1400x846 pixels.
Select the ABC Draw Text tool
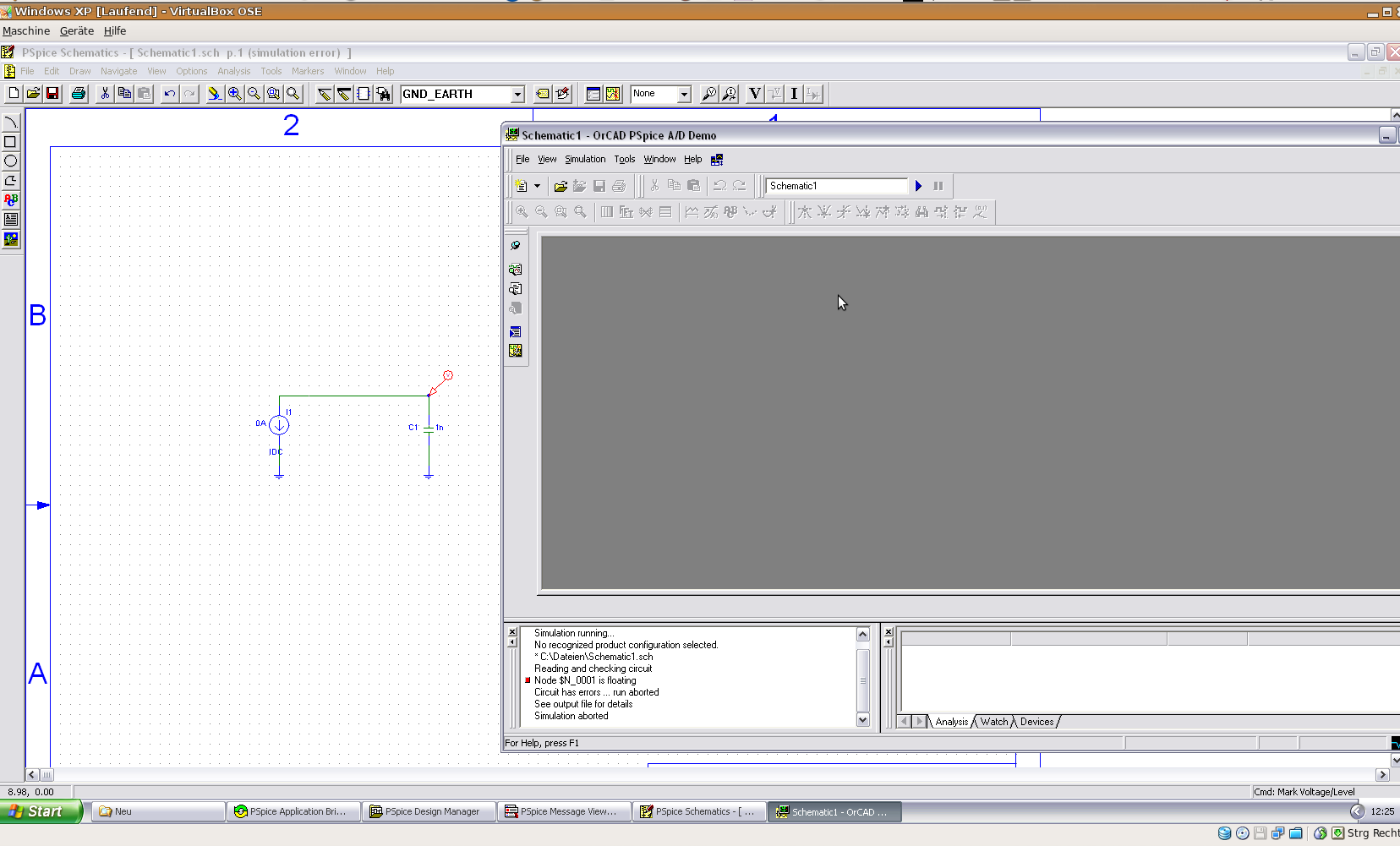click(x=11, y=200)
